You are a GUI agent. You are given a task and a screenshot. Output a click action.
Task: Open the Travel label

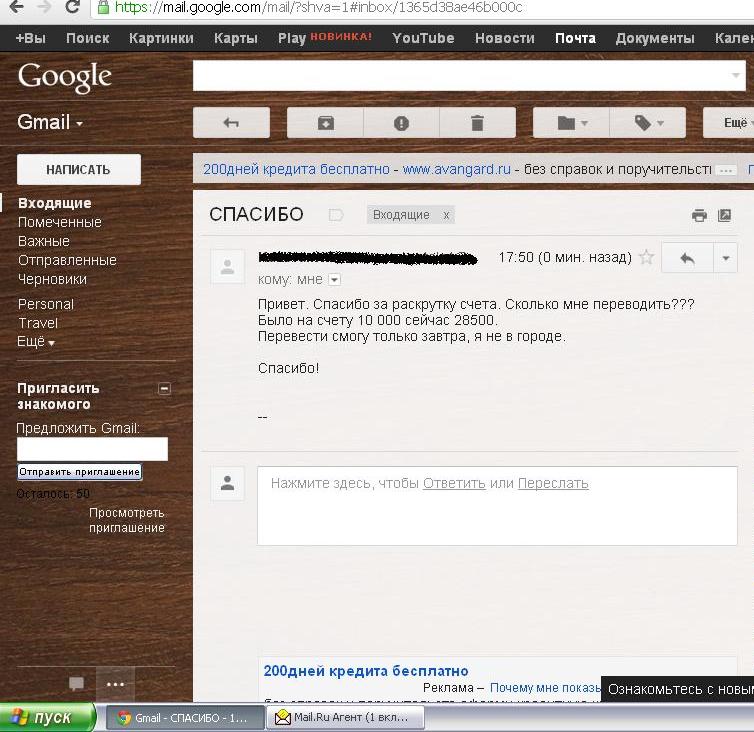[x=38, y=323]
